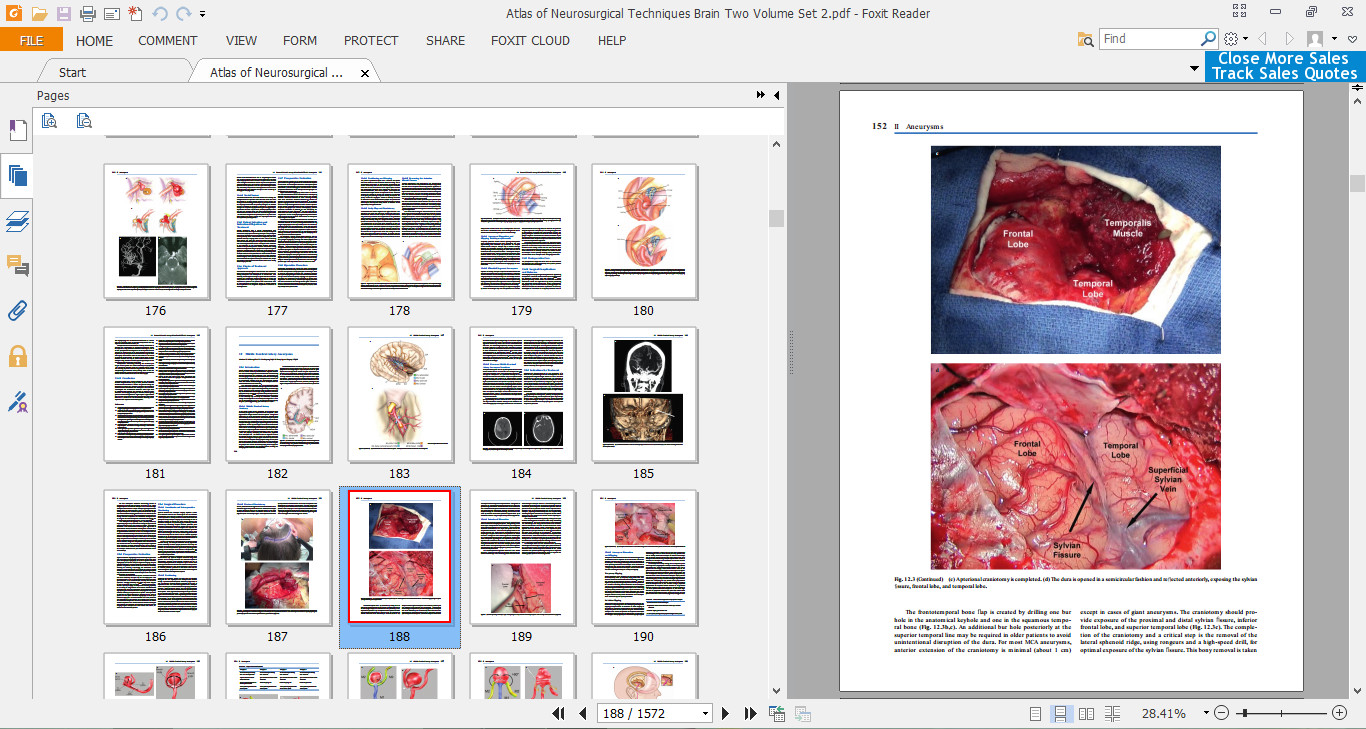Select page 176 thumbnail
This screenshot has width=1366, height=729.
pyautogui.click(x=156, y=231)
